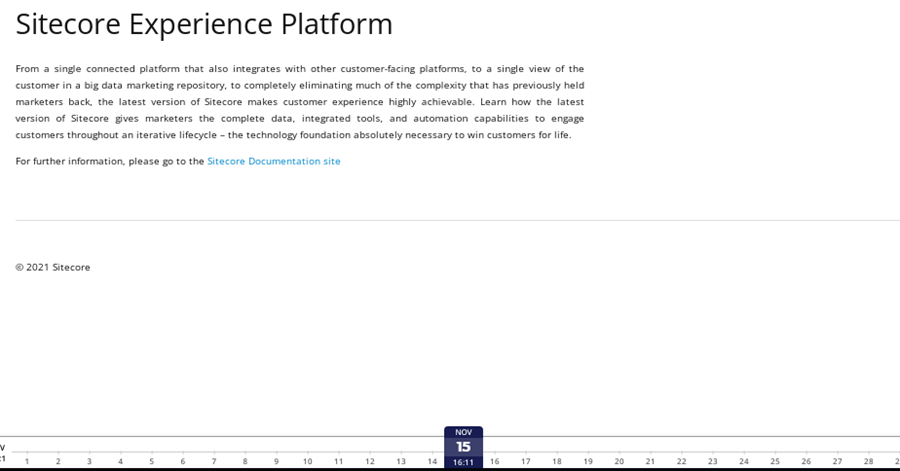The height and width of the screenshot is (471, 900).
Task: Select day 21 on the timeline
Action: [x=650, y=461]
